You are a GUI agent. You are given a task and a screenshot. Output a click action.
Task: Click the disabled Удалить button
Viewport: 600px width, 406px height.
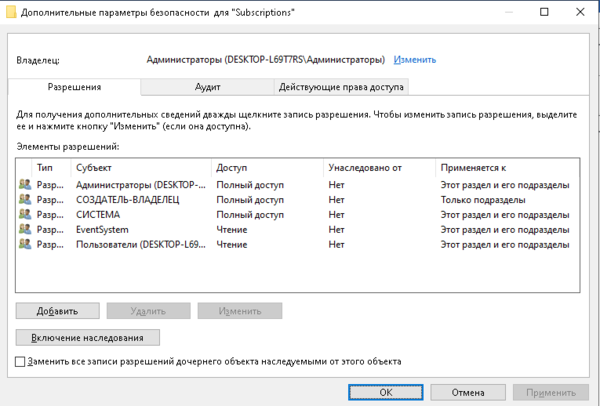pos(148,311)
